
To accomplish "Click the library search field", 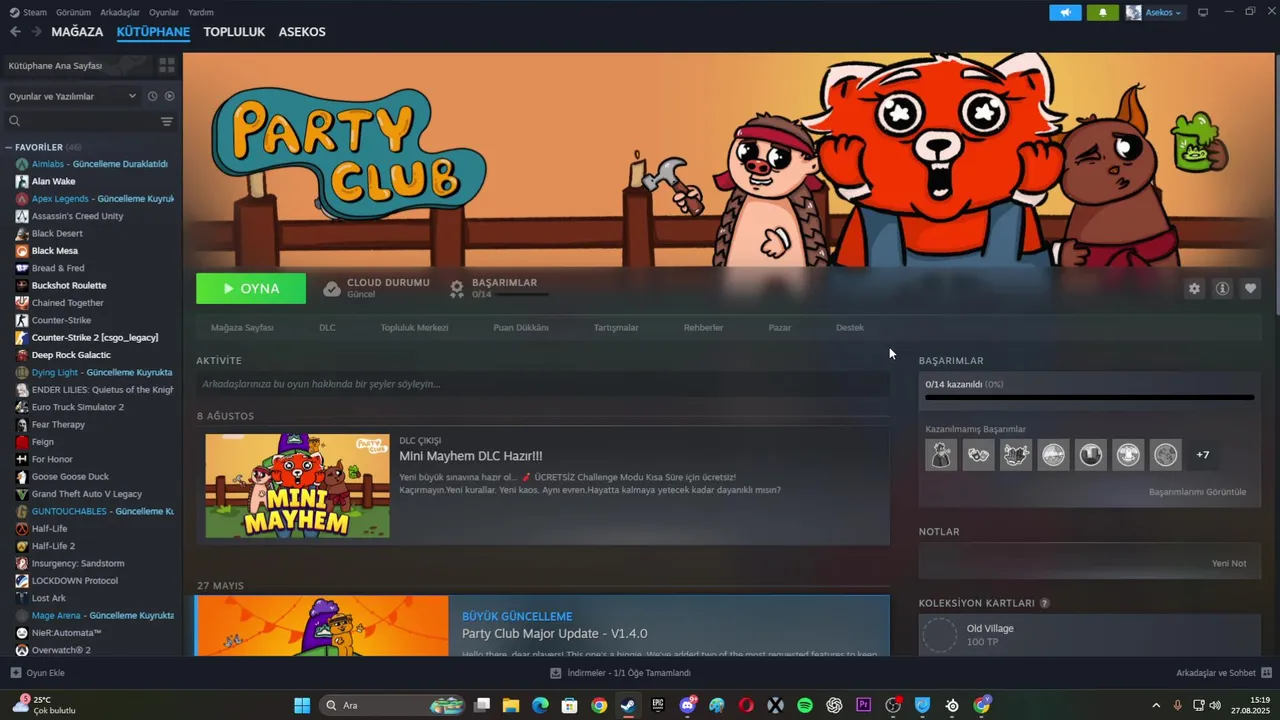I will pyautogui.click(x=80, y=121).
